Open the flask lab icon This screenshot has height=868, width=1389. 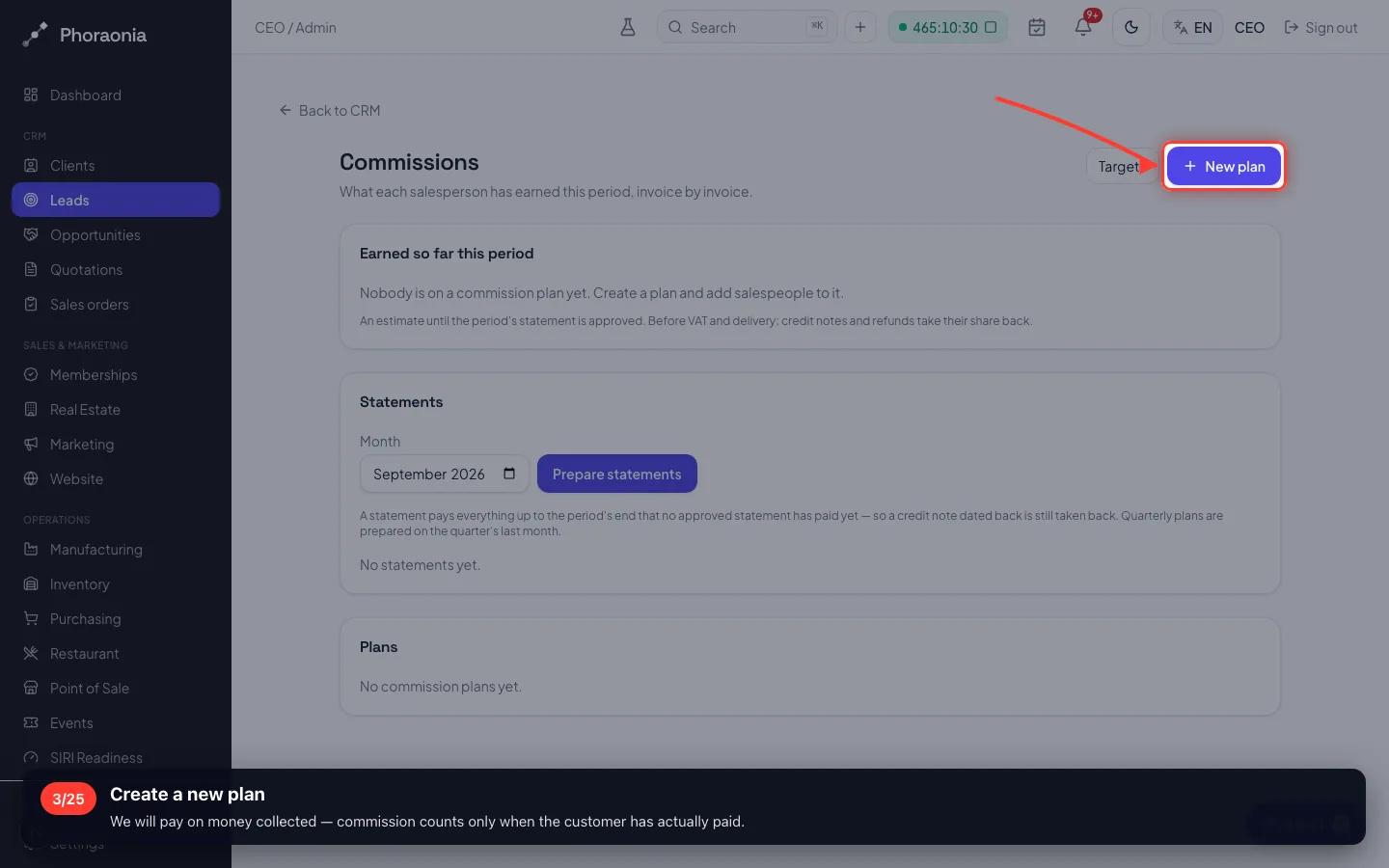pyautogui.click(x=628, y=27)
